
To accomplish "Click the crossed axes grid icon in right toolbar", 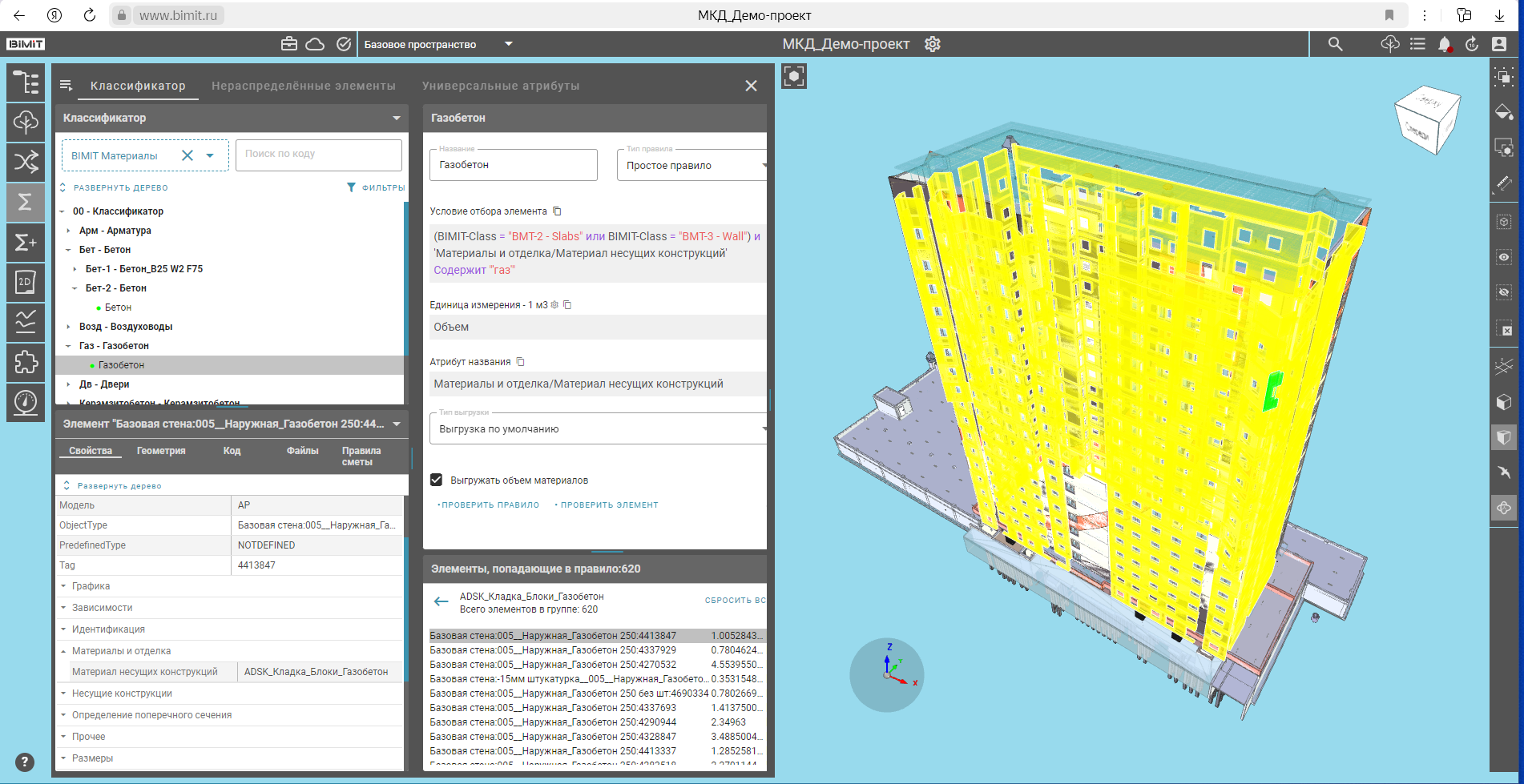I will pos(1504,367).
